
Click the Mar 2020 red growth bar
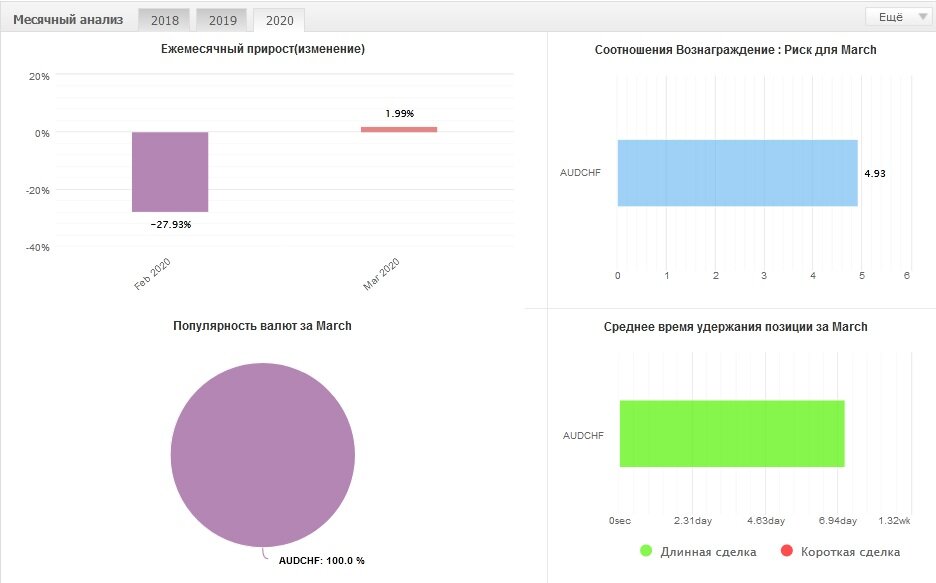point(399,129)
